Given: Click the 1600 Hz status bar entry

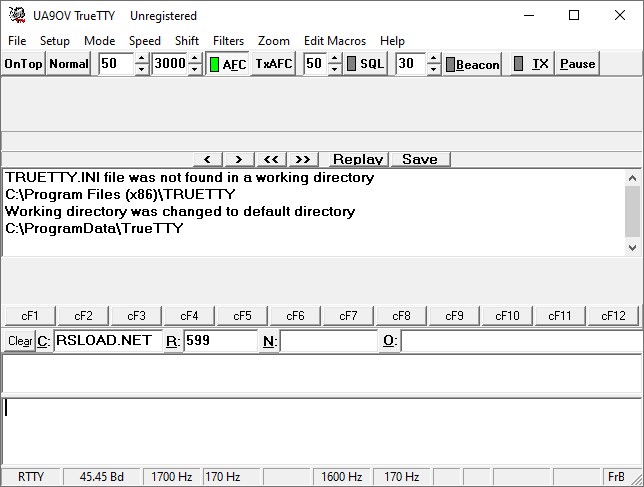Looking at the screenshot, I should click(342, 477).
